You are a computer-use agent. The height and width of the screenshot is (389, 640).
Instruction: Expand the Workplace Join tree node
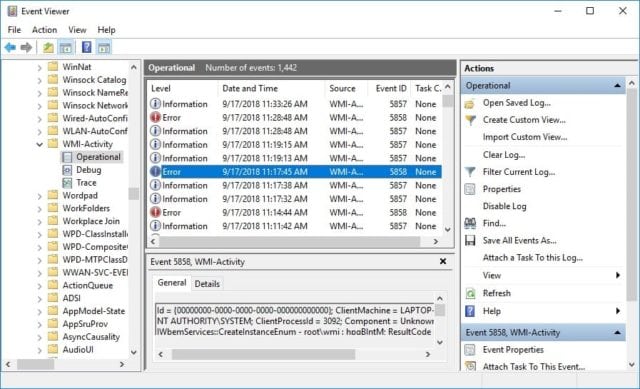40,222
